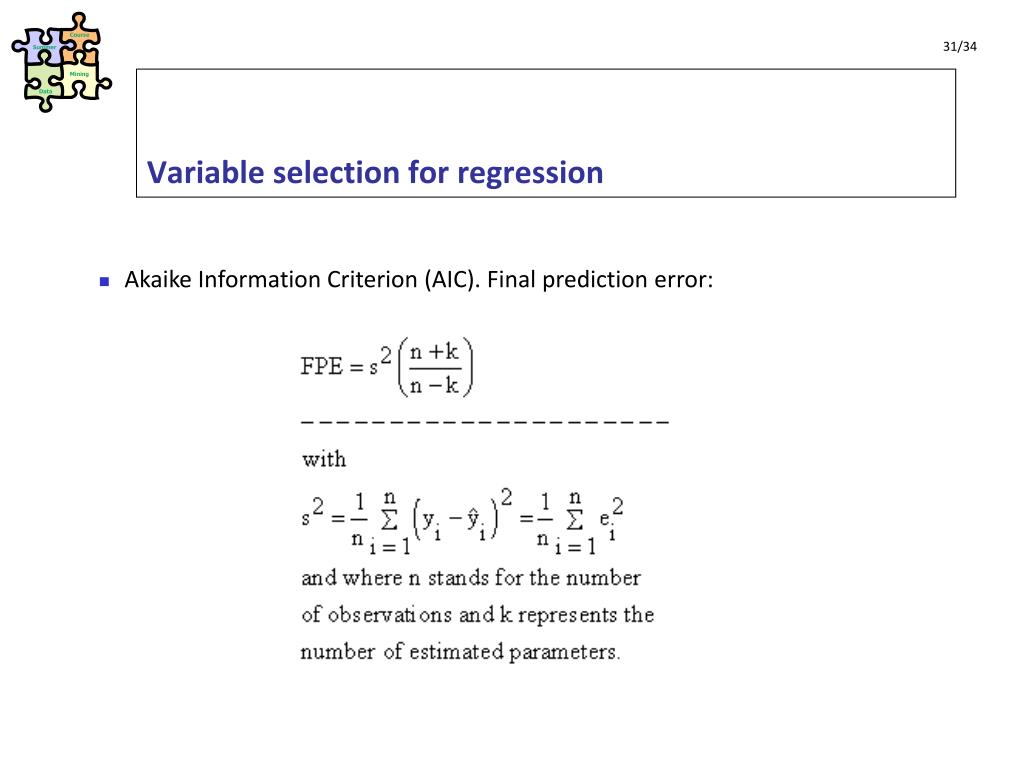Click the FPE label in formula
Image resolution: width=1024 pixels, height=768 pixels.
coord(321,366)
